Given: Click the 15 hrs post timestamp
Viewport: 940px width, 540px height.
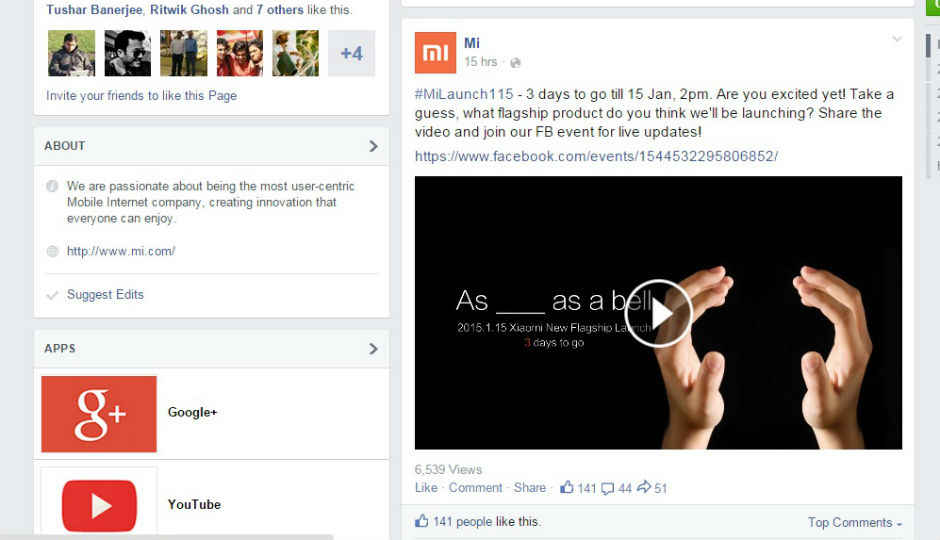Looking at the screenshot, I should pyautogui.click(x=481, y=62).
